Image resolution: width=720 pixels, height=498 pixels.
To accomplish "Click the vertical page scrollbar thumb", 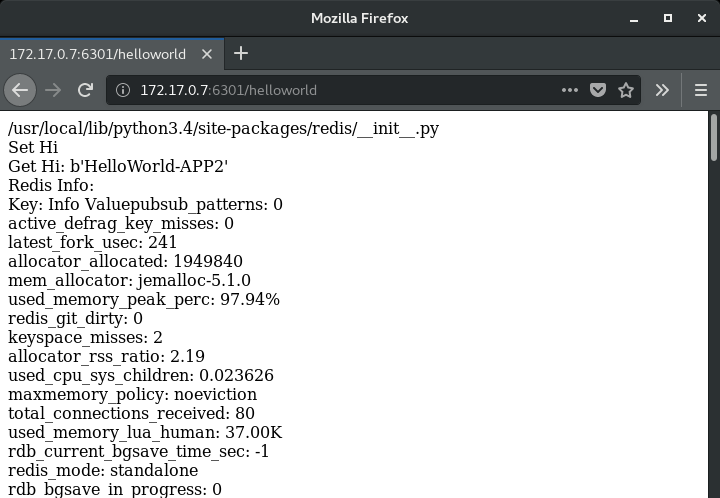I will point(714,136).
